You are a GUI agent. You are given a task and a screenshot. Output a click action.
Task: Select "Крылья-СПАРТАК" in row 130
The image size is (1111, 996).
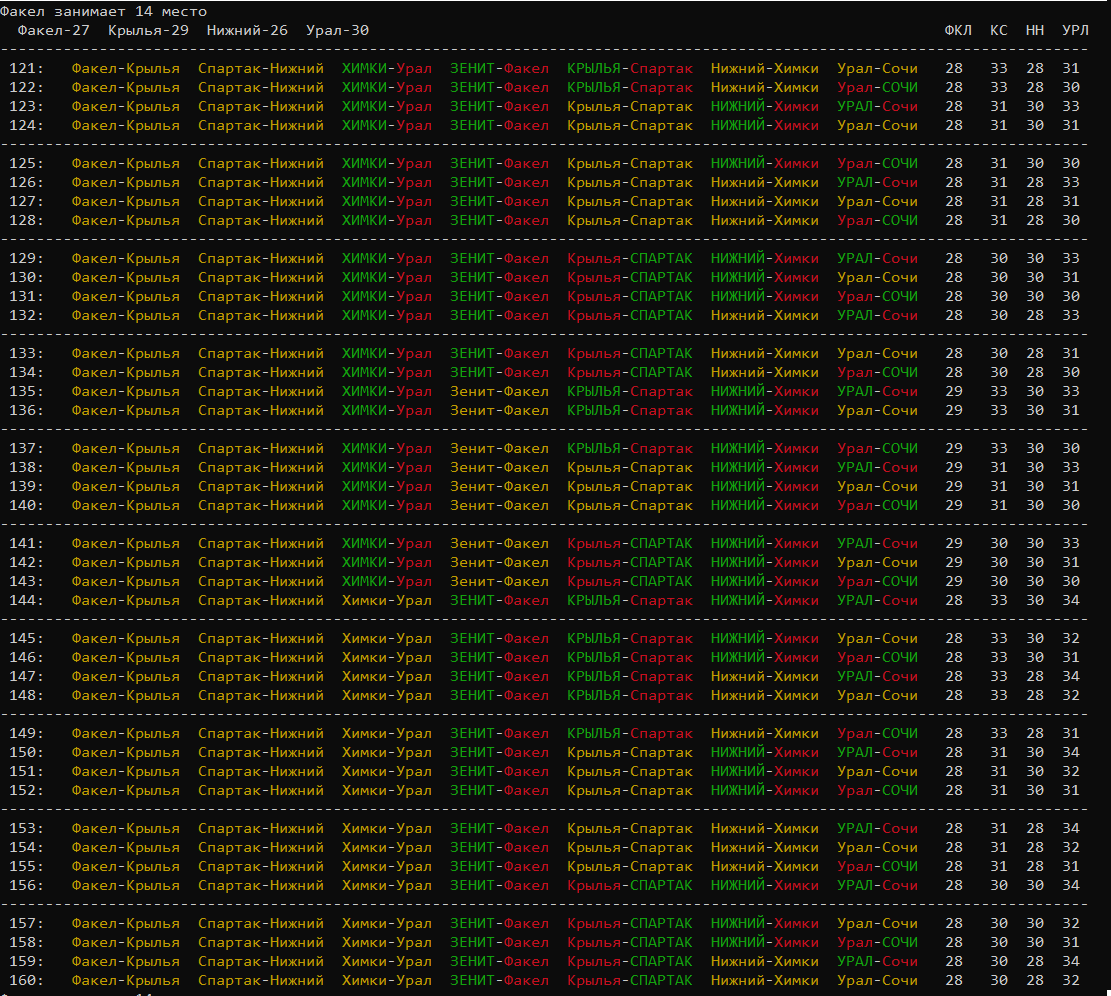pyautogui.click(x=630, y=278)
